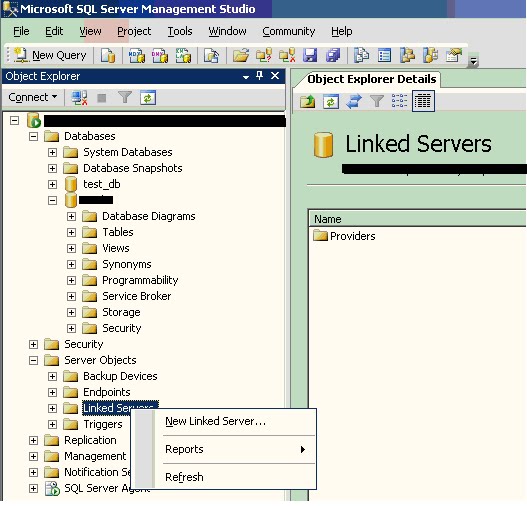Click the Up folder icon in Details pane
The image size is (527, 506).
pyautogui.click(x=308, y=101)
